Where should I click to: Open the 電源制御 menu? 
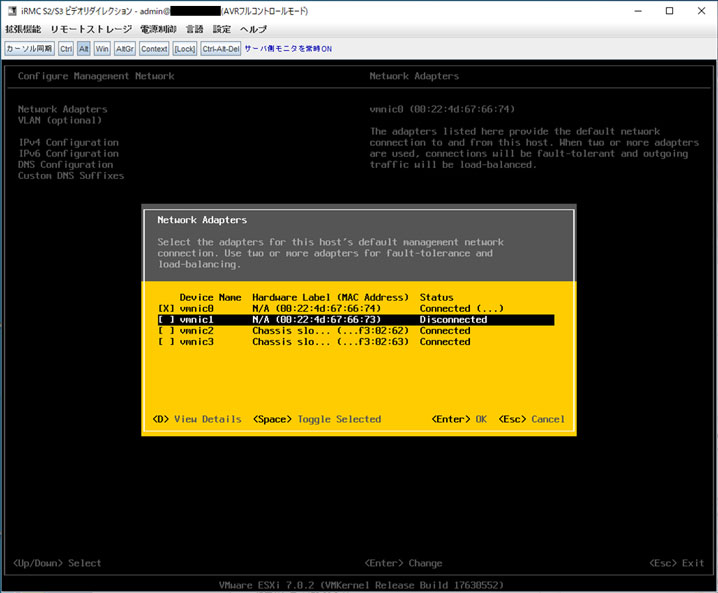point(158,29)
